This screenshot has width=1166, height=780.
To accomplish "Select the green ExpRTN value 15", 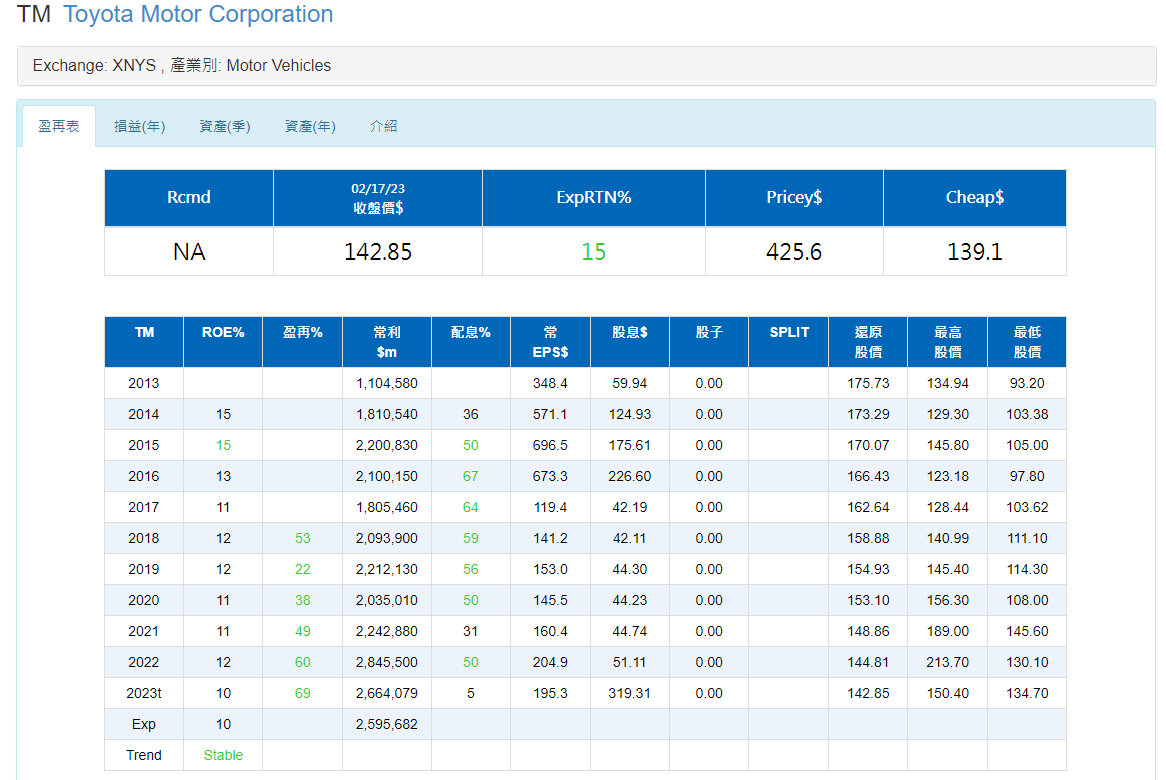I will pos(593,252).
